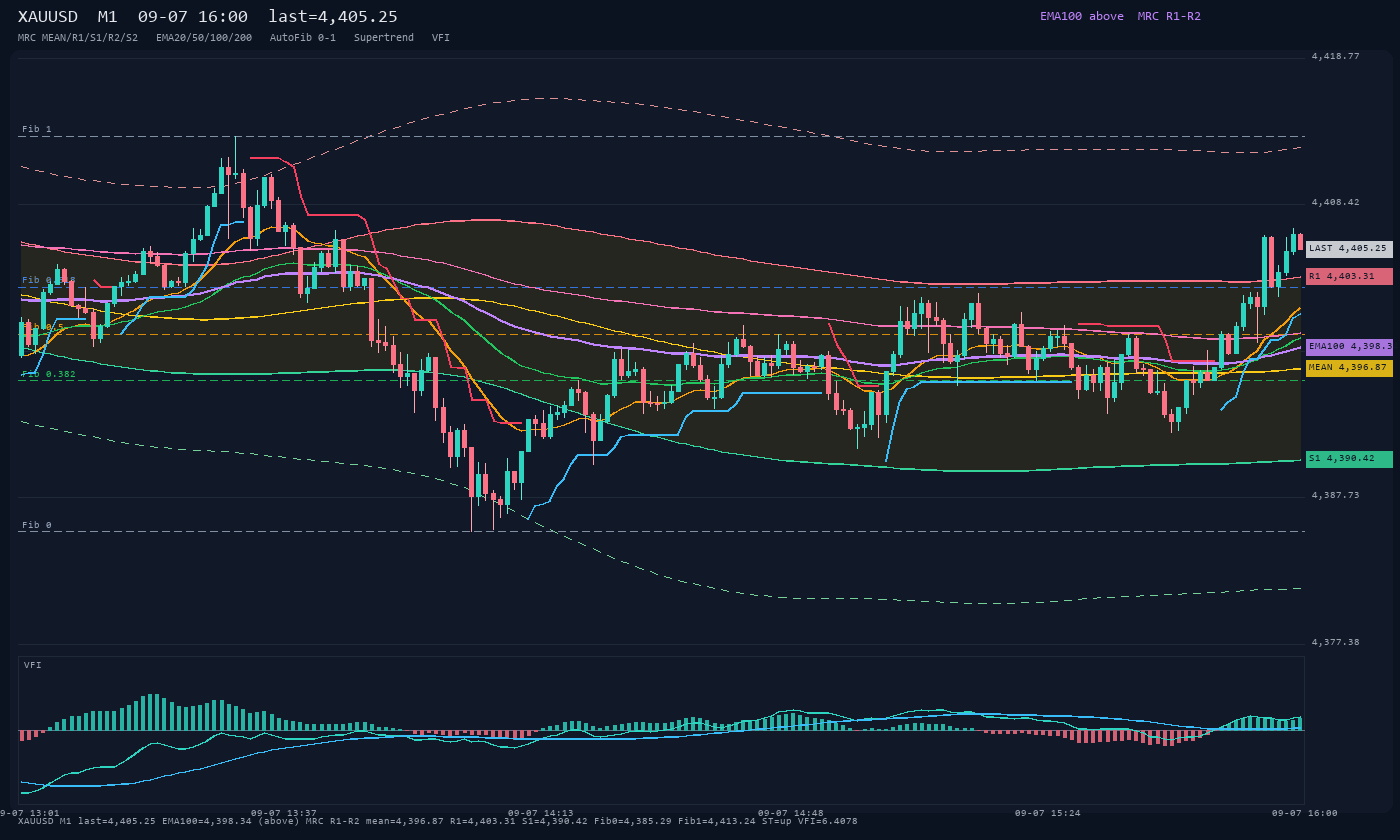Select the 4,387.73 price axis value
The image size is (1400, 840).
[x=1336, y=495]
